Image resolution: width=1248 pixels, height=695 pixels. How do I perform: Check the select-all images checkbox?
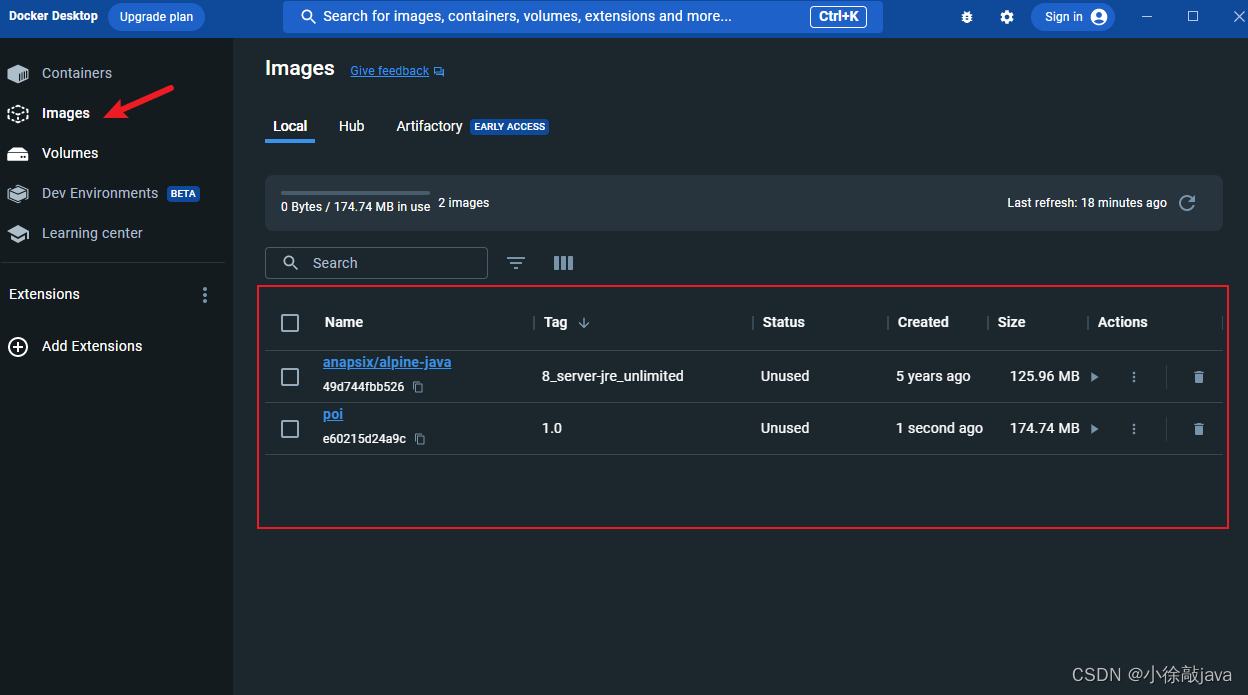point(290,323)
